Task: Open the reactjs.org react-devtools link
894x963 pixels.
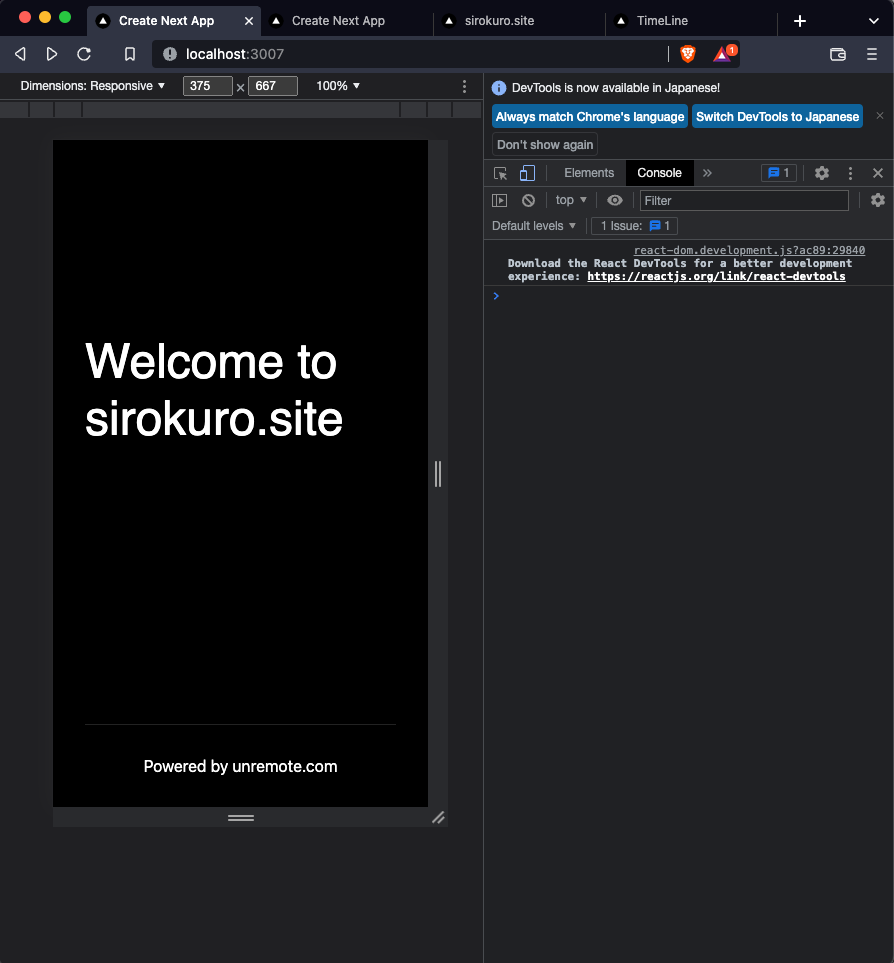Action: [716, 276]
